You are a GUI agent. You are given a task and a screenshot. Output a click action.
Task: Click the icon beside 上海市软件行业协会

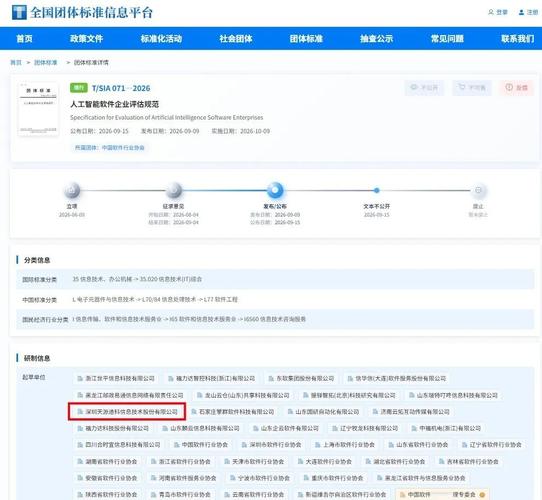[x=317, y=445]
